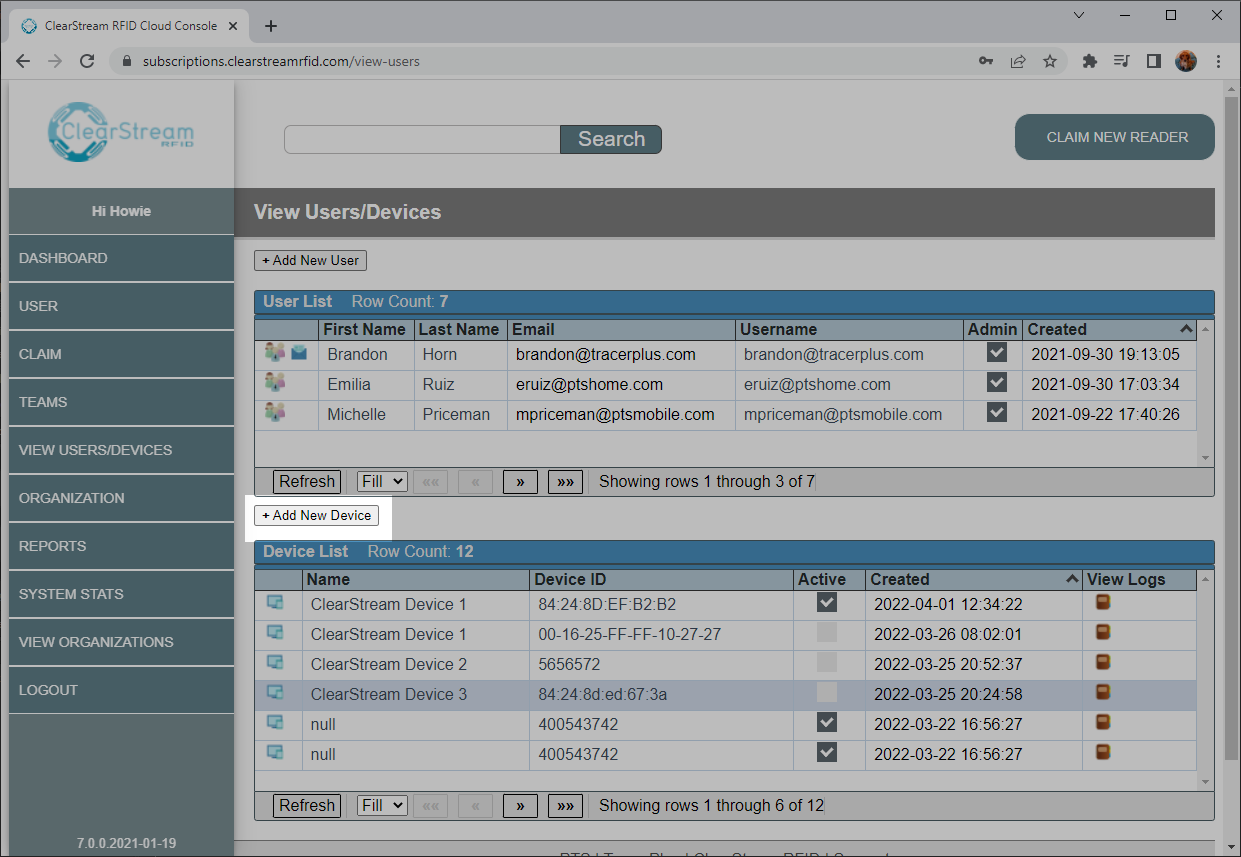Viewport: 1241px width, 857px height.
Task: Open the REPORTS menu item
Action: tap(121, 546)
